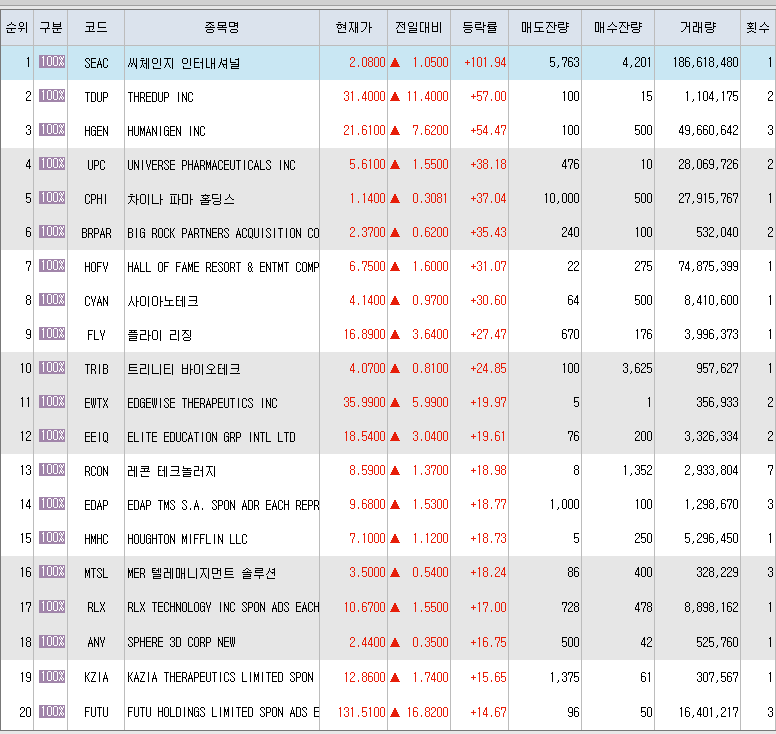Image resolution: width=776 pixels, height=734 pixels.
Task: Click buy quantity 3,625
Action: point(637,368)
